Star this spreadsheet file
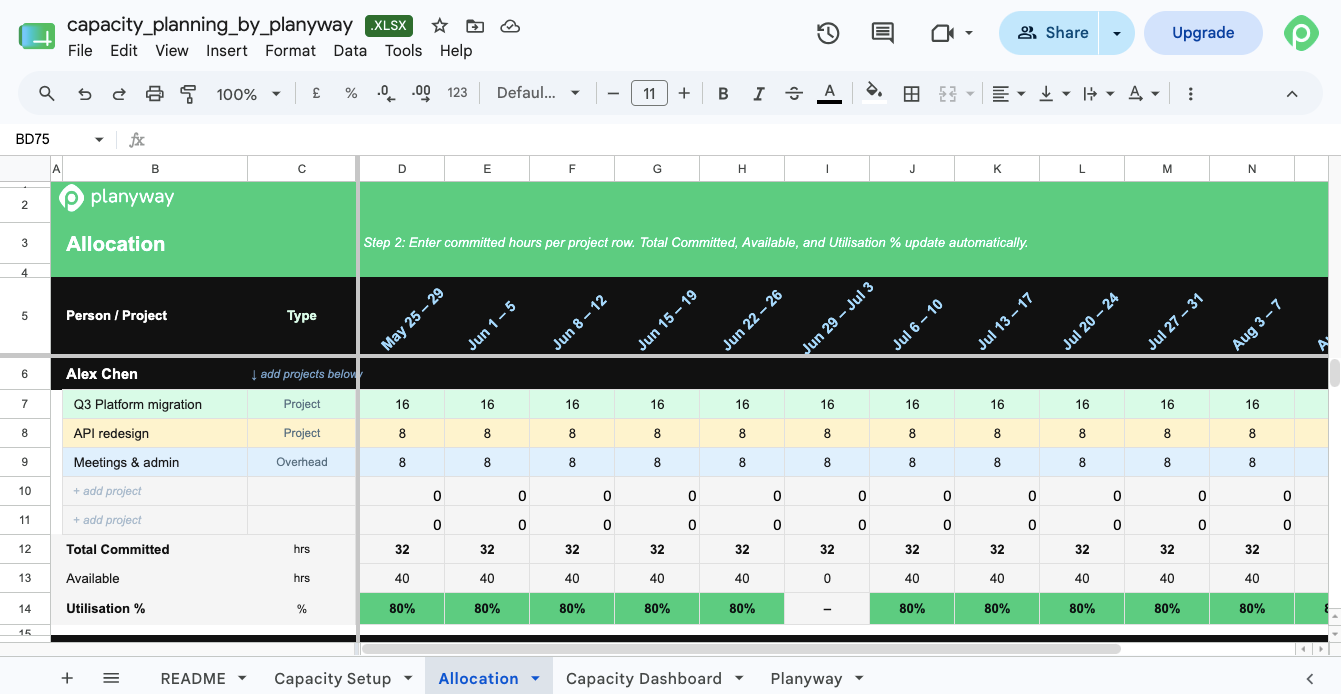Screen dimensions: 1341x694 (x=440, y=26)
